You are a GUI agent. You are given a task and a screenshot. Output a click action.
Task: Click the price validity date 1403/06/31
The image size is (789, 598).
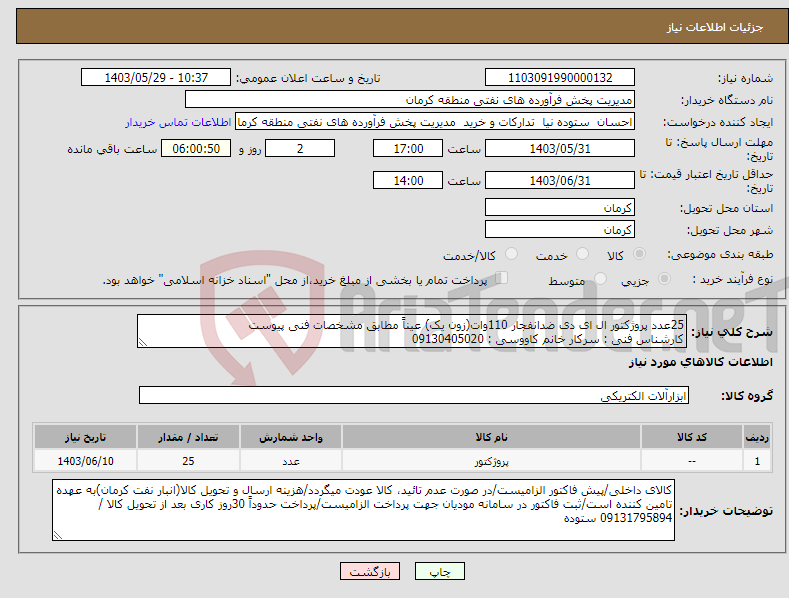[x=560, y=180]
